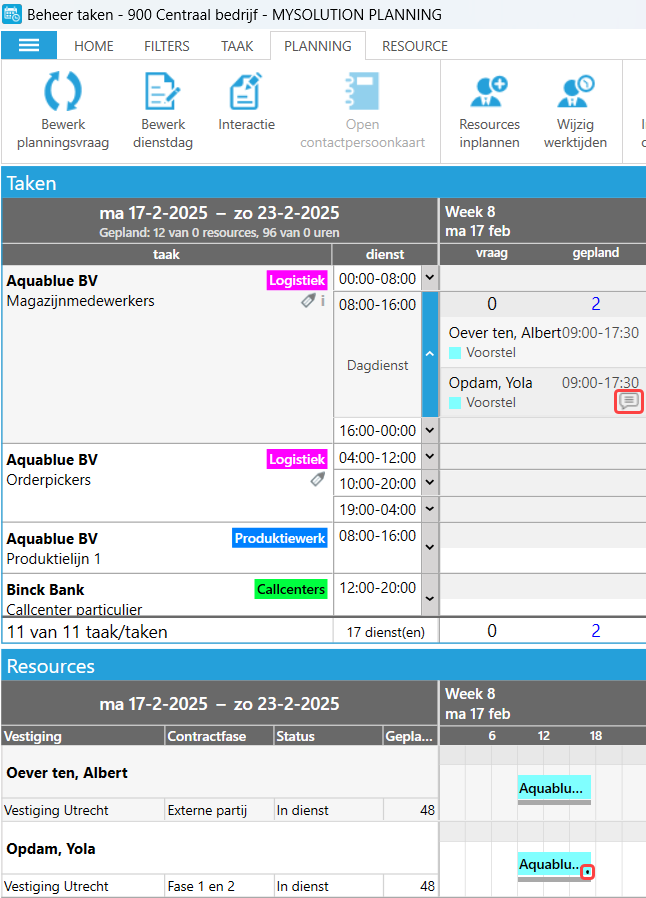Switch to the FILTERS ribbon tab
This screenshot has width=646, height=898.
click(x=167, y=46)
